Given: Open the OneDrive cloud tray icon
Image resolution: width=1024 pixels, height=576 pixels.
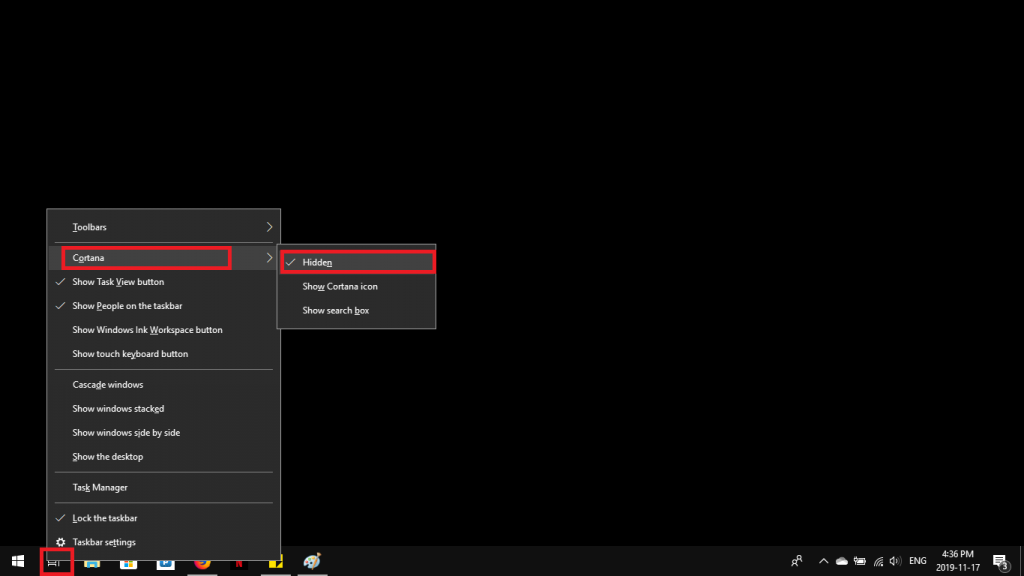Looking at the screenshot, I should point(842,561).
